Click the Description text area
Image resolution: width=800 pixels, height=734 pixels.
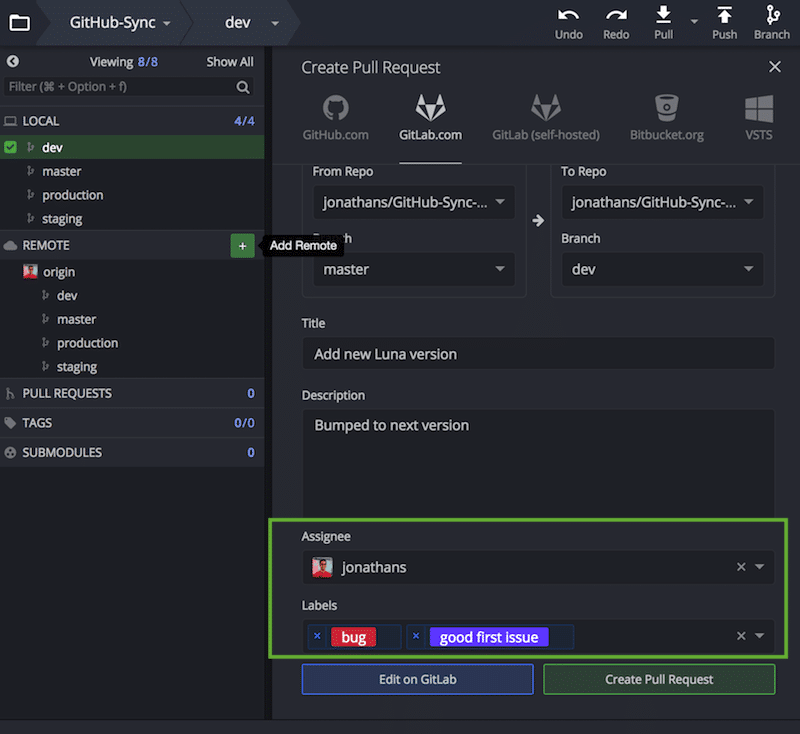pos(538,463)
